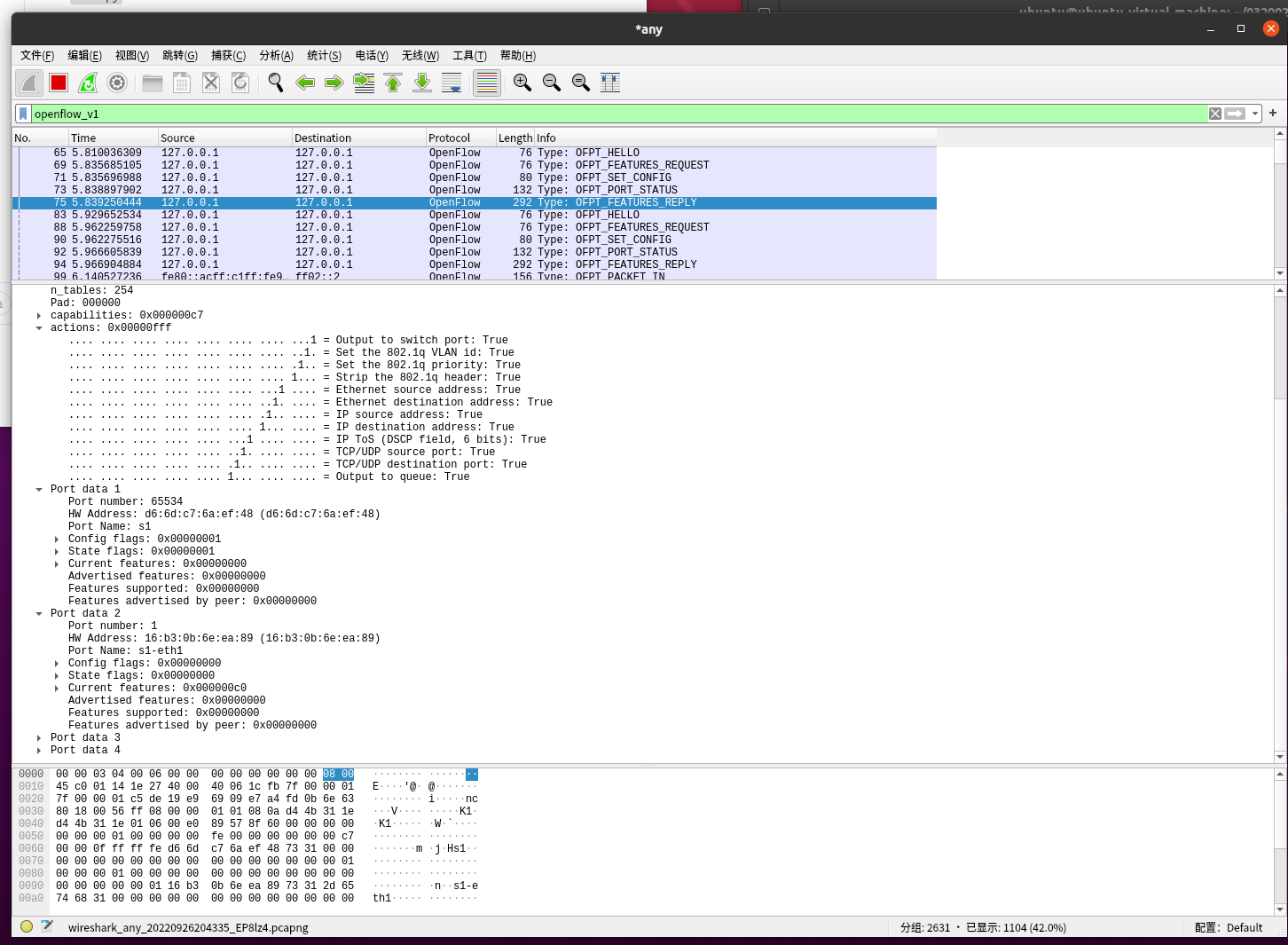This screenshot has height=945, width=1288.
Task: Open the 统计(S) menu
Action: (x=324, y=55)
